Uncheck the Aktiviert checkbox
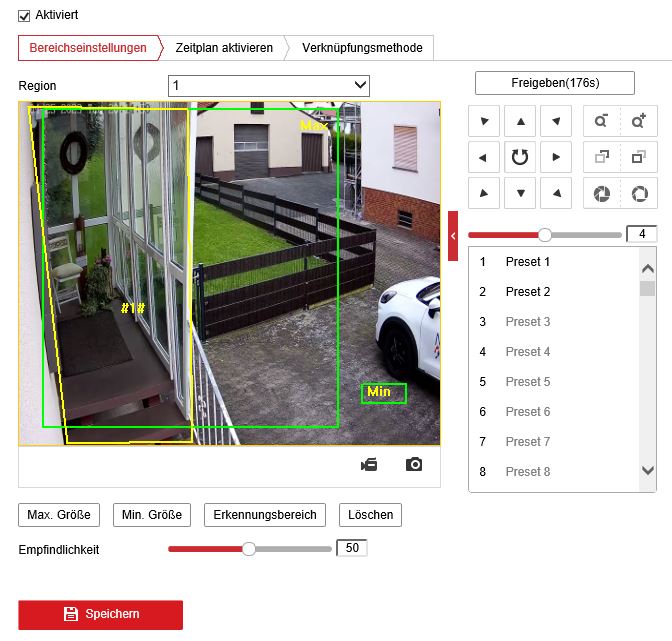 (x=25, y=15)
